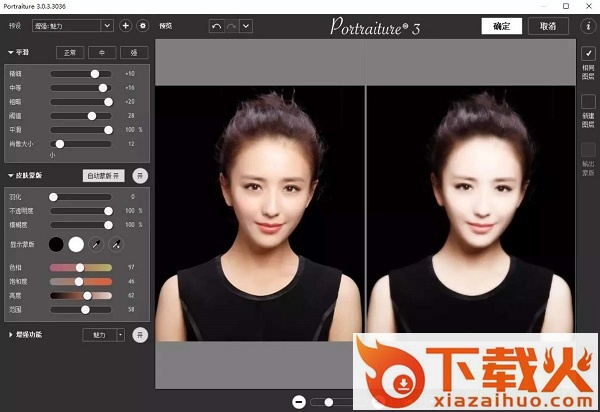Click the 范围 latitude slider

pyautogui.click(x=81, y=309)
